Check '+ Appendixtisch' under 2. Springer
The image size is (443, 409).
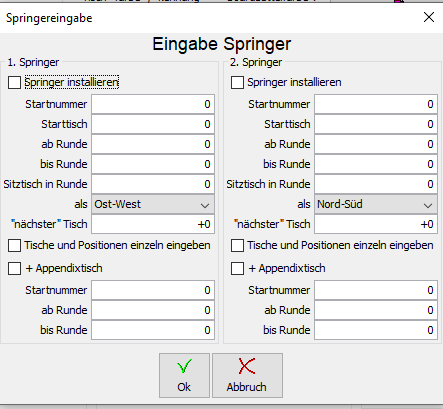click(x=237, y=268)
